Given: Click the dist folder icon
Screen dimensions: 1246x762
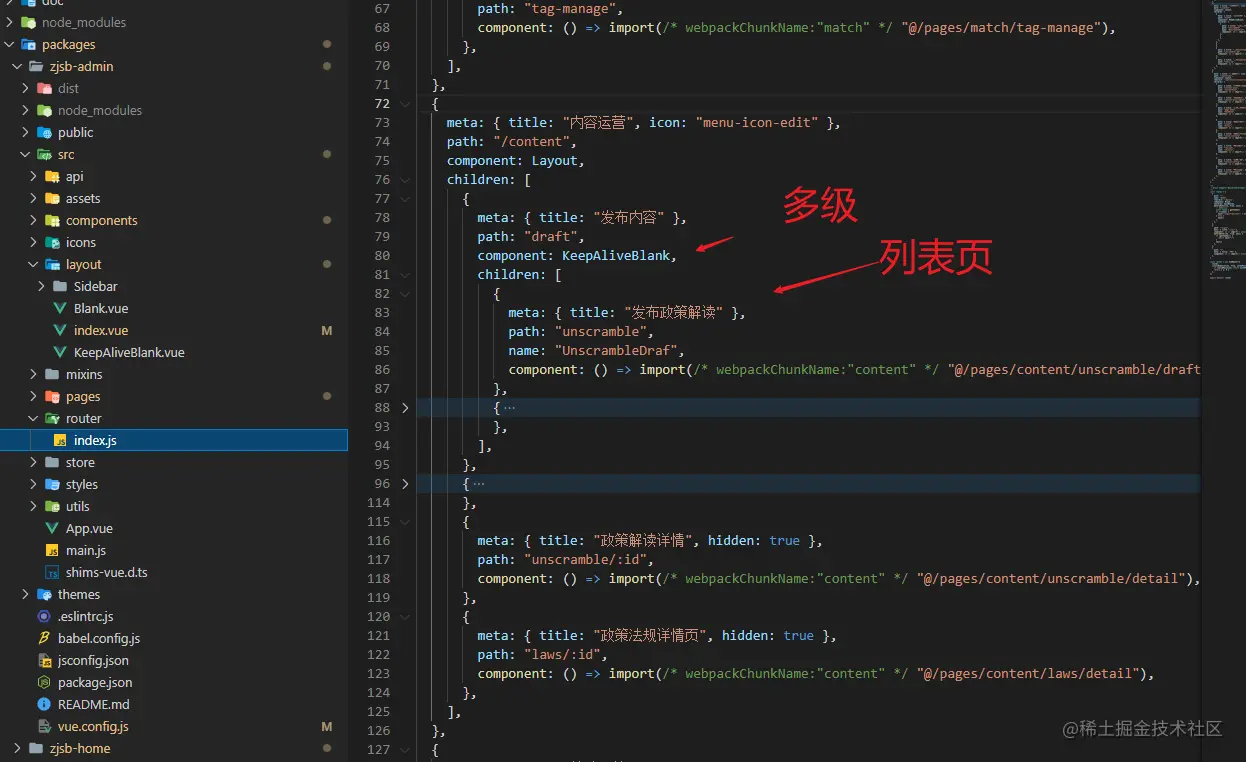Looking at the screenshot, I should (x=44, y=88).
